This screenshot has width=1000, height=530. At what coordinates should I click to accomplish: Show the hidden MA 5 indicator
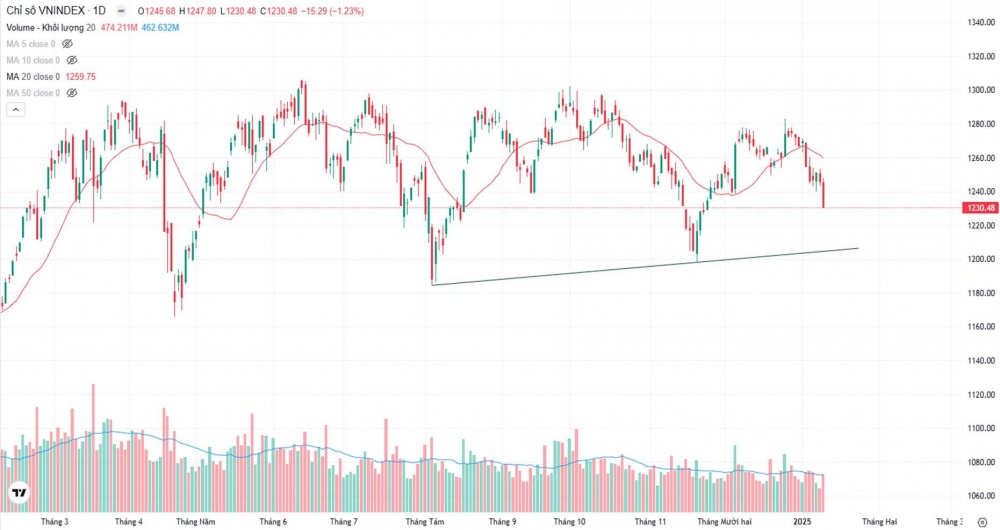68,44
